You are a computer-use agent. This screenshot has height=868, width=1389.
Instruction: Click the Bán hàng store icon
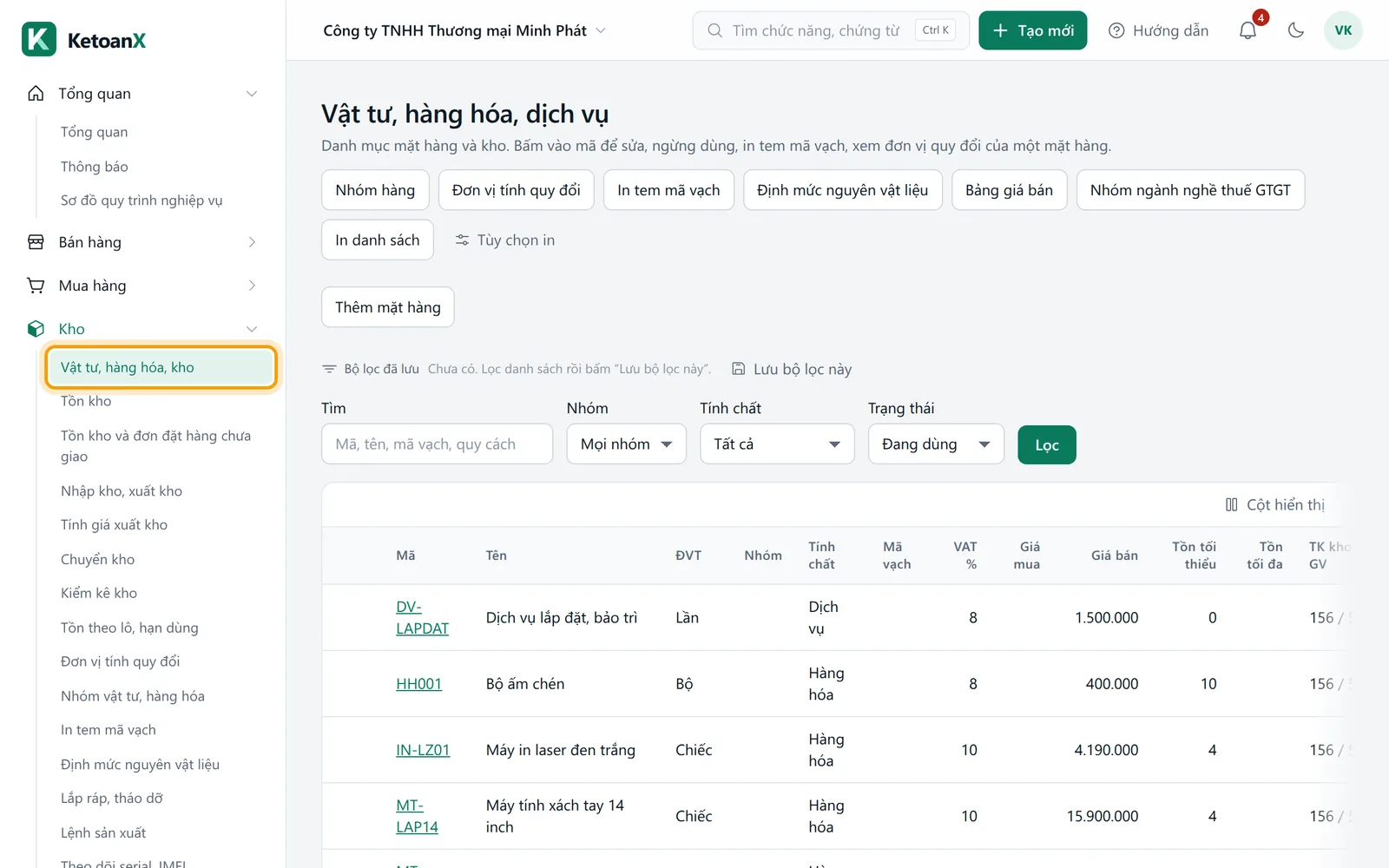pos(36,242)
